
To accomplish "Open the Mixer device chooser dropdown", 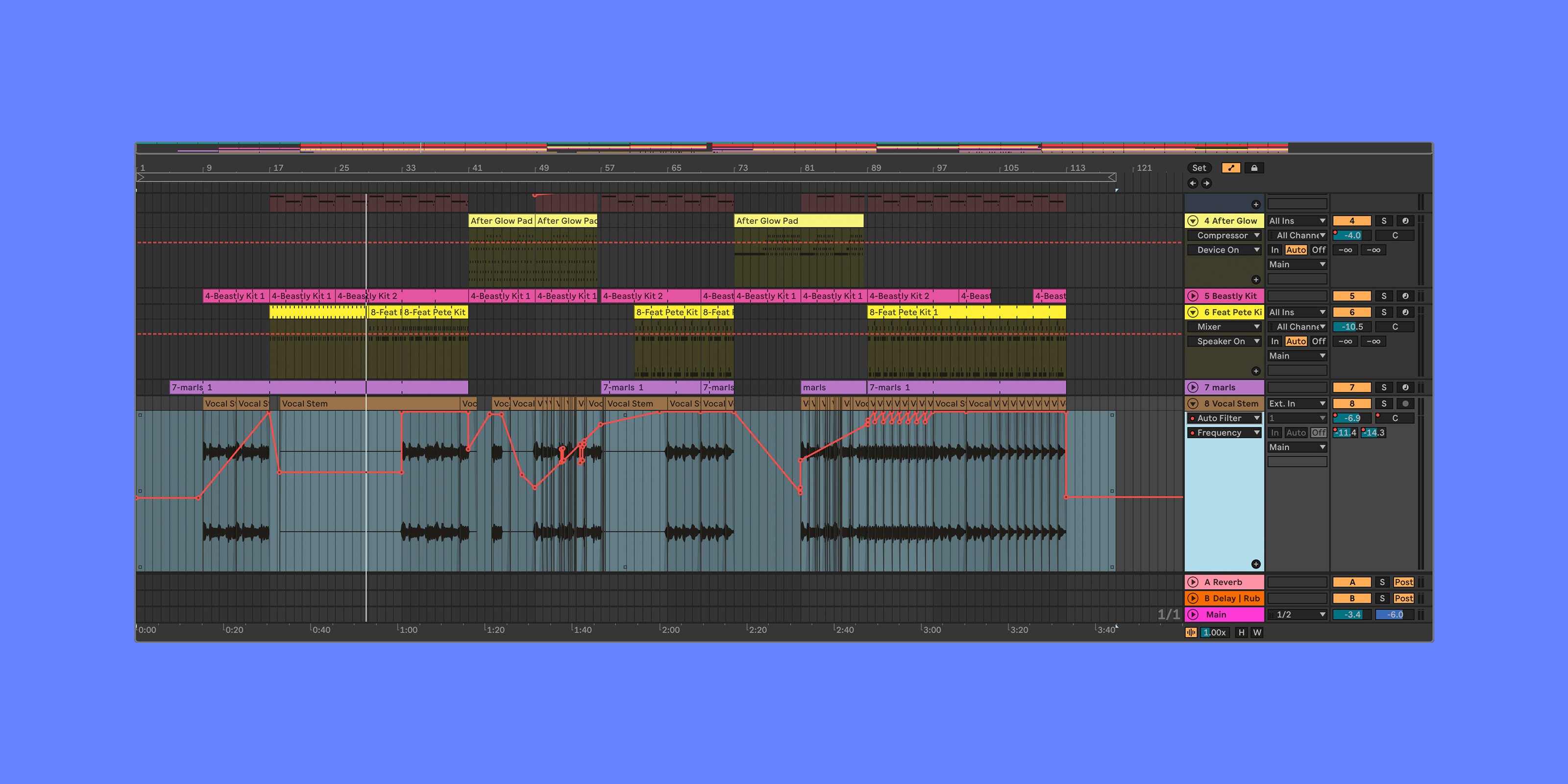I will point(1225,327).
